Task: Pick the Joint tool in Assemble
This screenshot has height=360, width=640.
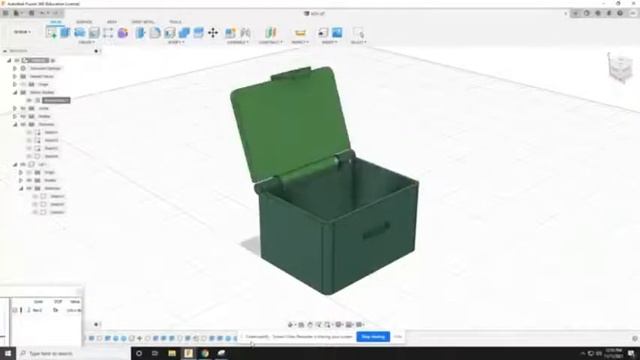Action: pyautogui.click(x=245, y=33)
